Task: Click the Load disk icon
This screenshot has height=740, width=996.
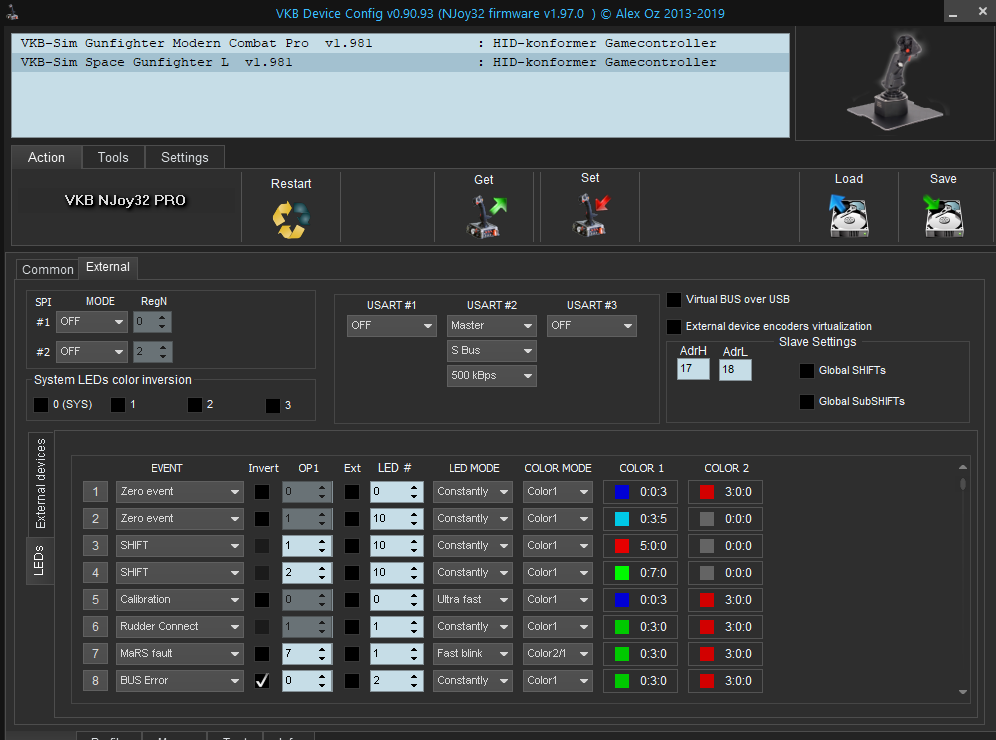Action: point(848,215)
